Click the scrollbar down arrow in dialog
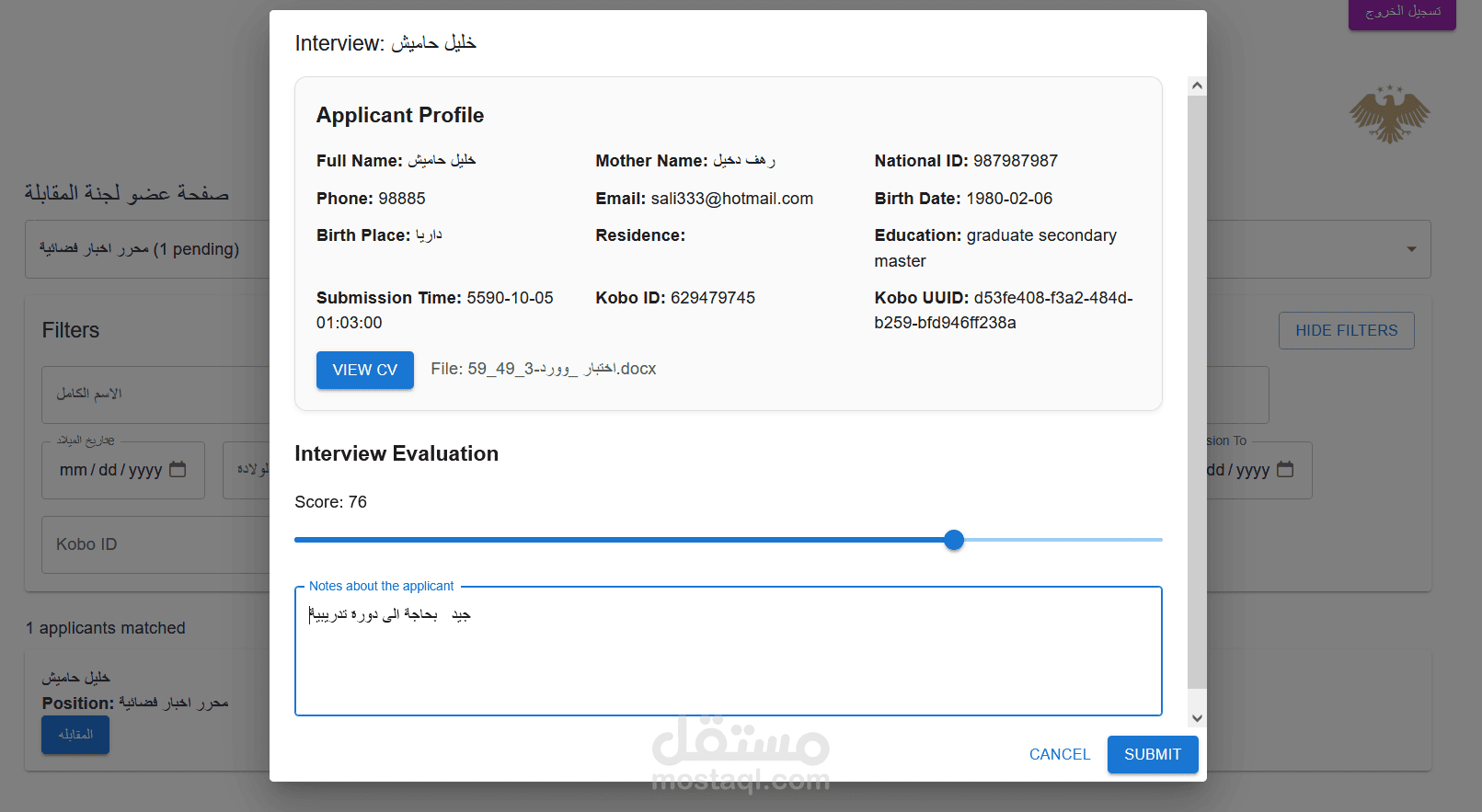This screenshot has height=812, width=1482. tap(1197, 718)
